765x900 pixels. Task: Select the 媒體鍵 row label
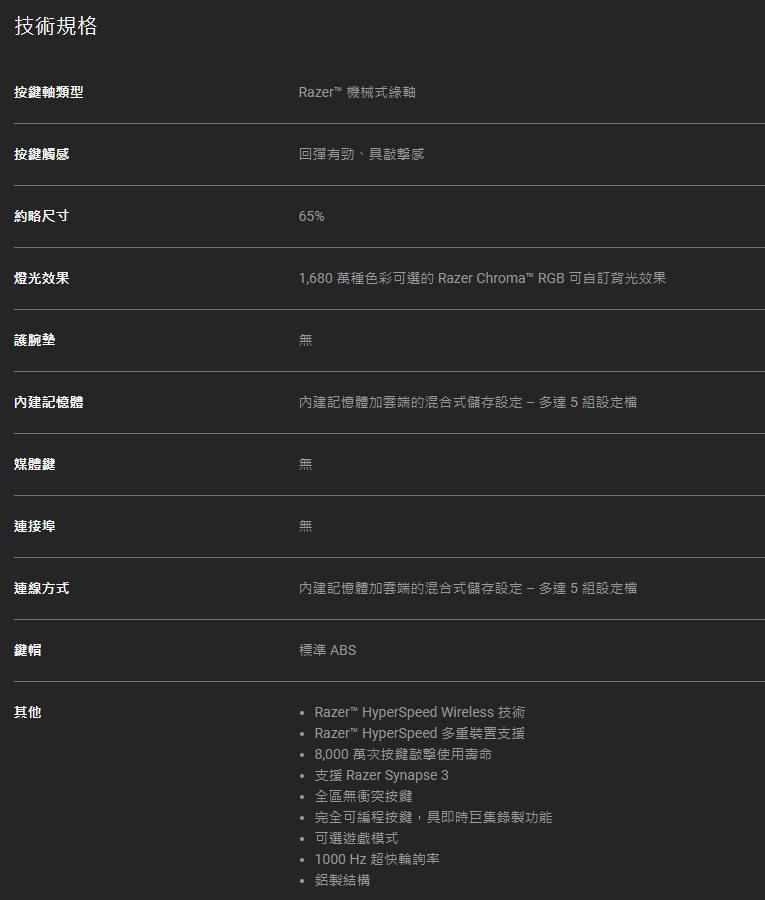click(34, 464)
